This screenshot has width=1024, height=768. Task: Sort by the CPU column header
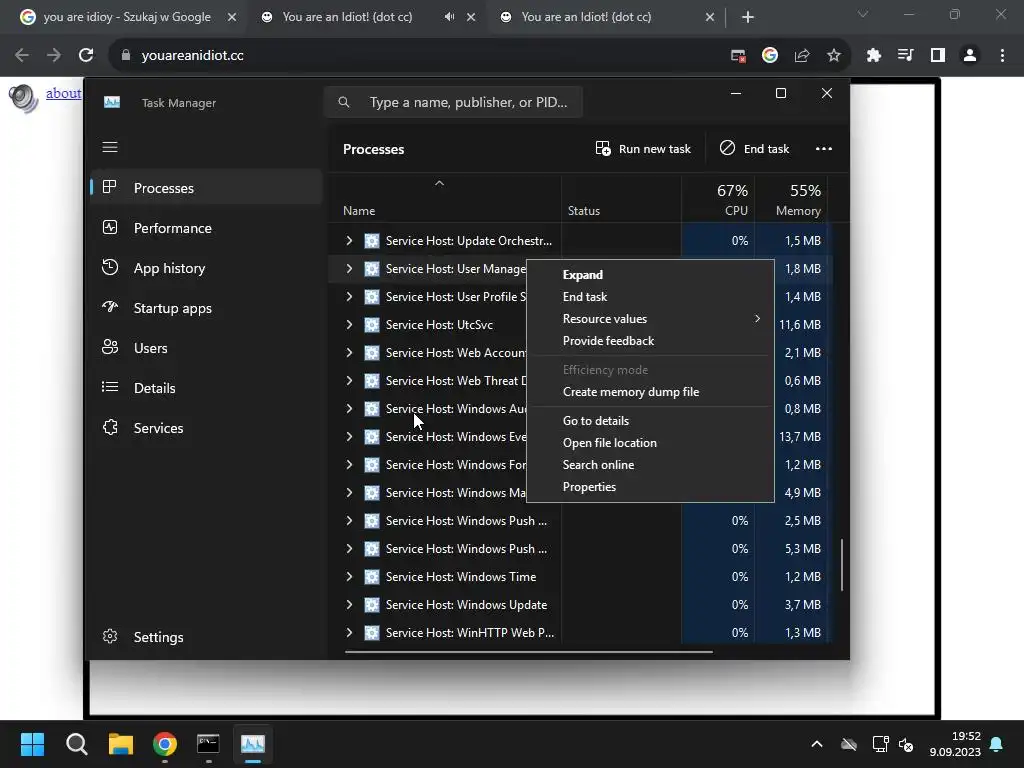(x=718, y=199)
